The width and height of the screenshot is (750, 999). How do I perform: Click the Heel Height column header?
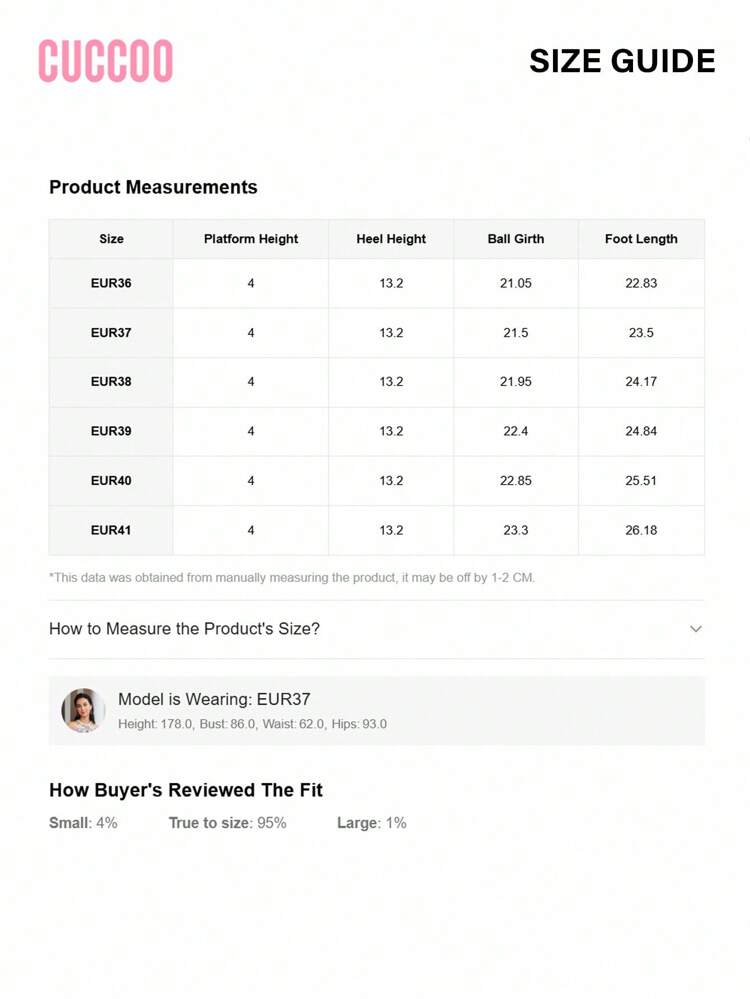(391, 239)
